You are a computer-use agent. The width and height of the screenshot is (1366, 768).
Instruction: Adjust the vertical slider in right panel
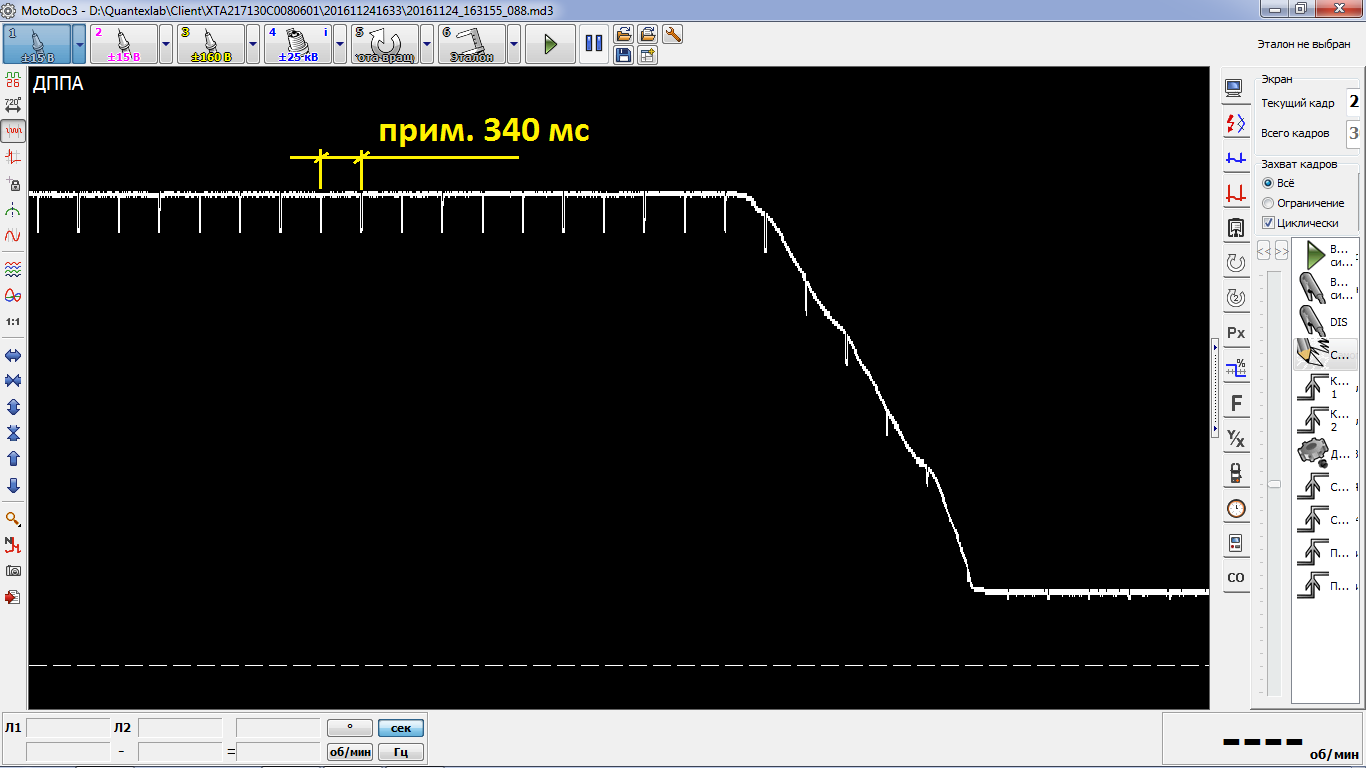coord(1274,484)
